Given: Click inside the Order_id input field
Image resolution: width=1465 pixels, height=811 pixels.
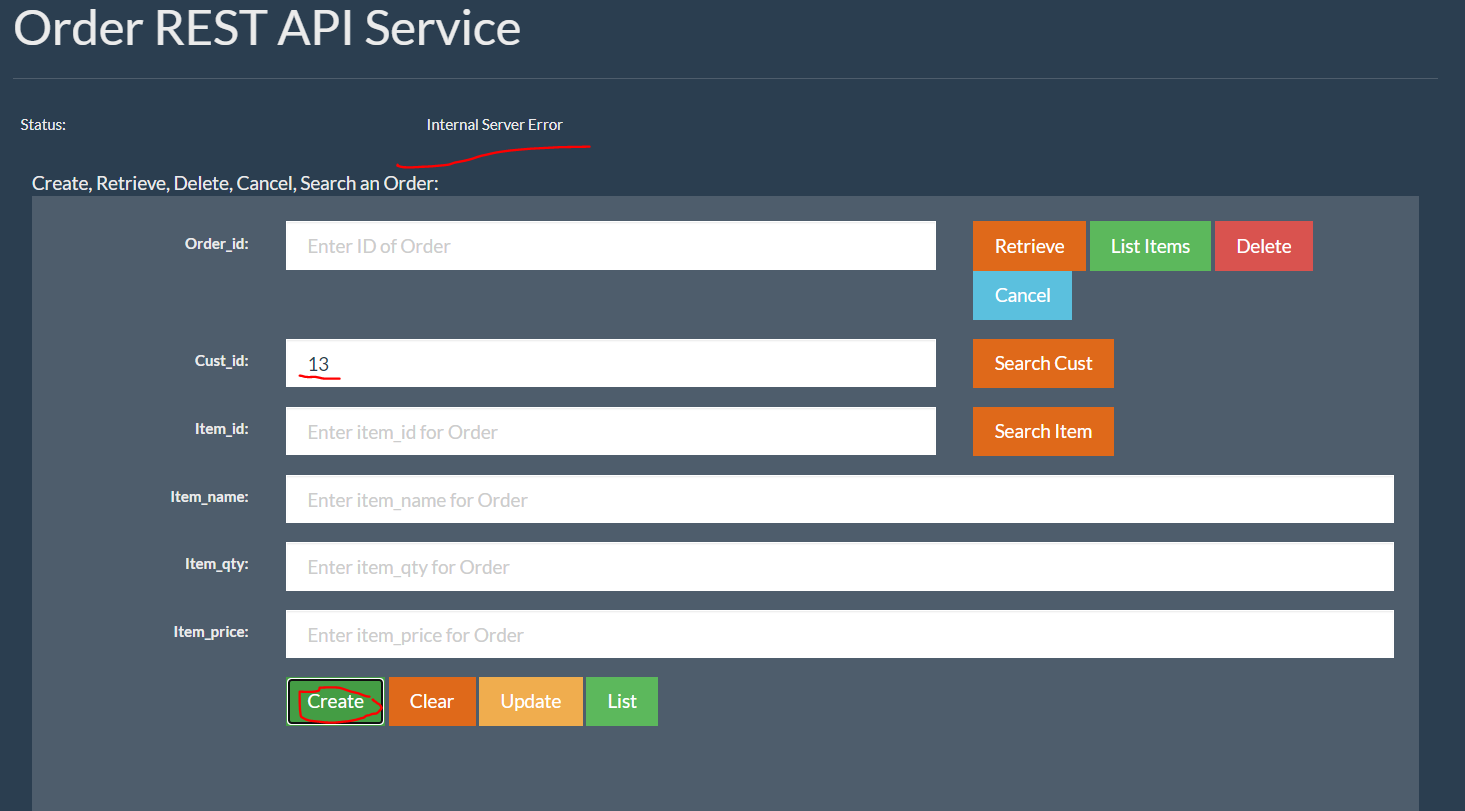Looking at the screenshot, I should (x=610, y=245).
